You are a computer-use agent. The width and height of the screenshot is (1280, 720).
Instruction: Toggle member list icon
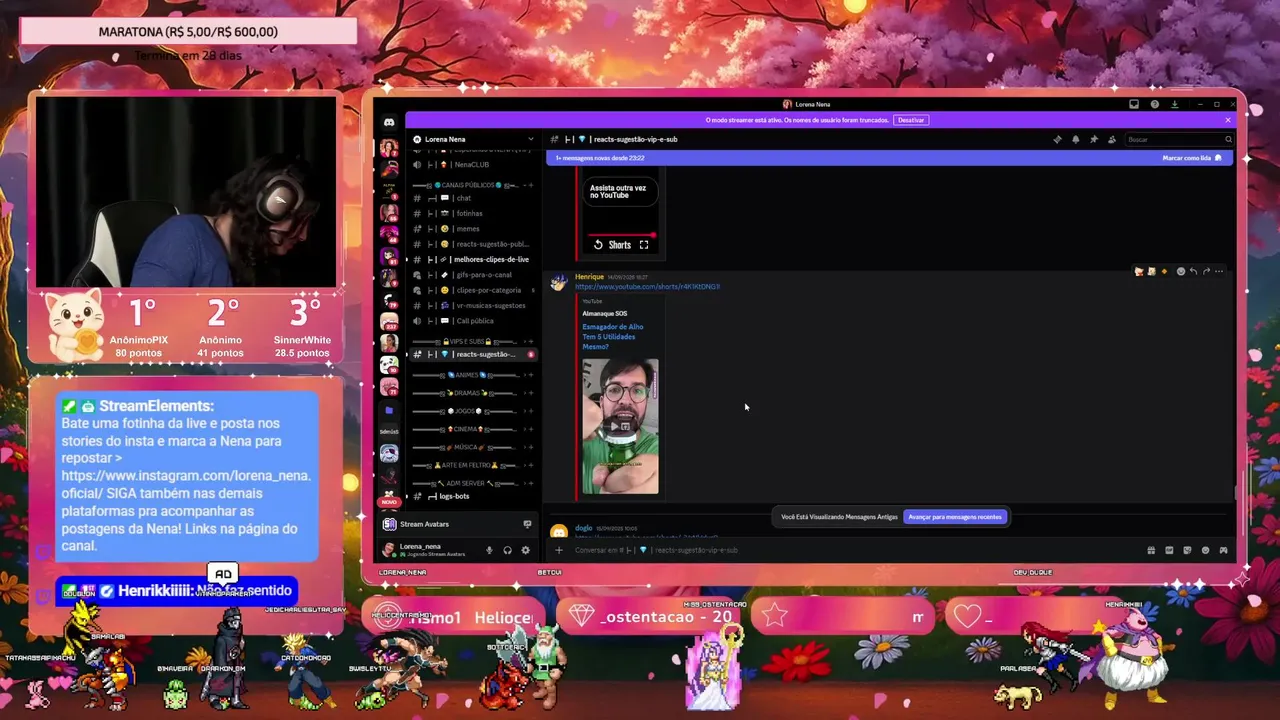1112,139
